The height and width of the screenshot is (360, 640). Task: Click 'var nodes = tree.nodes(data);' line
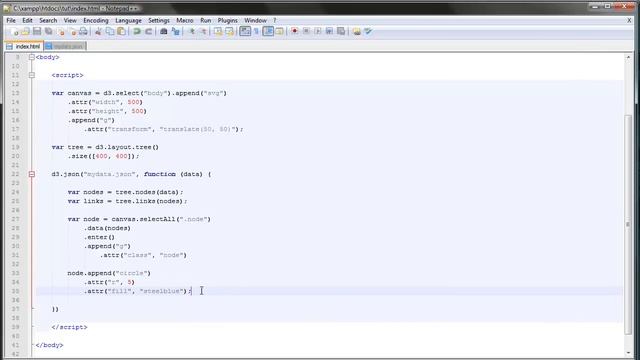click(x=126, y=192)
